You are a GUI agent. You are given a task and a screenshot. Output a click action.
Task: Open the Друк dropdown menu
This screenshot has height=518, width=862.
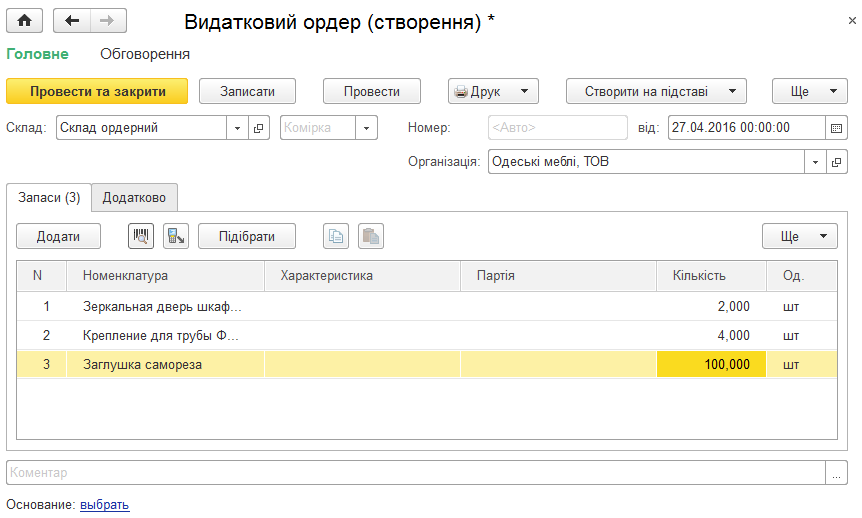click(x=493, y=91)
